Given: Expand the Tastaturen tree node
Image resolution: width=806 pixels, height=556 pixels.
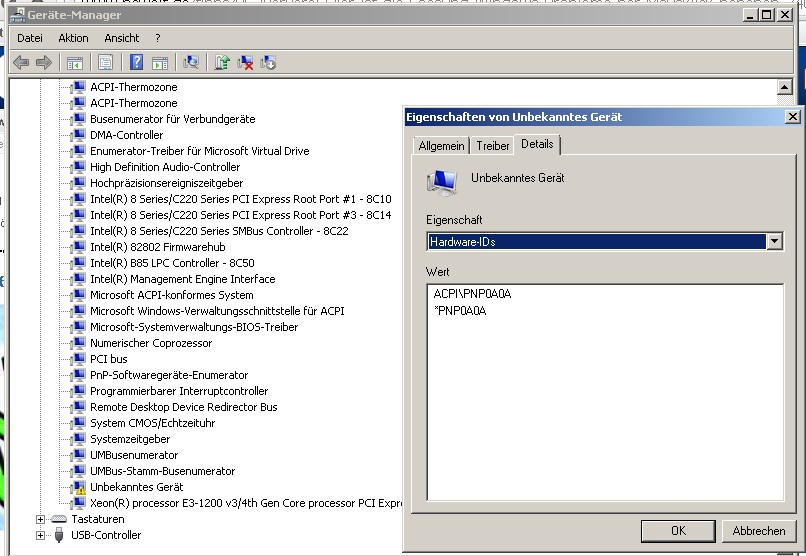Looking at the screenshot, I should coord(40,520).
